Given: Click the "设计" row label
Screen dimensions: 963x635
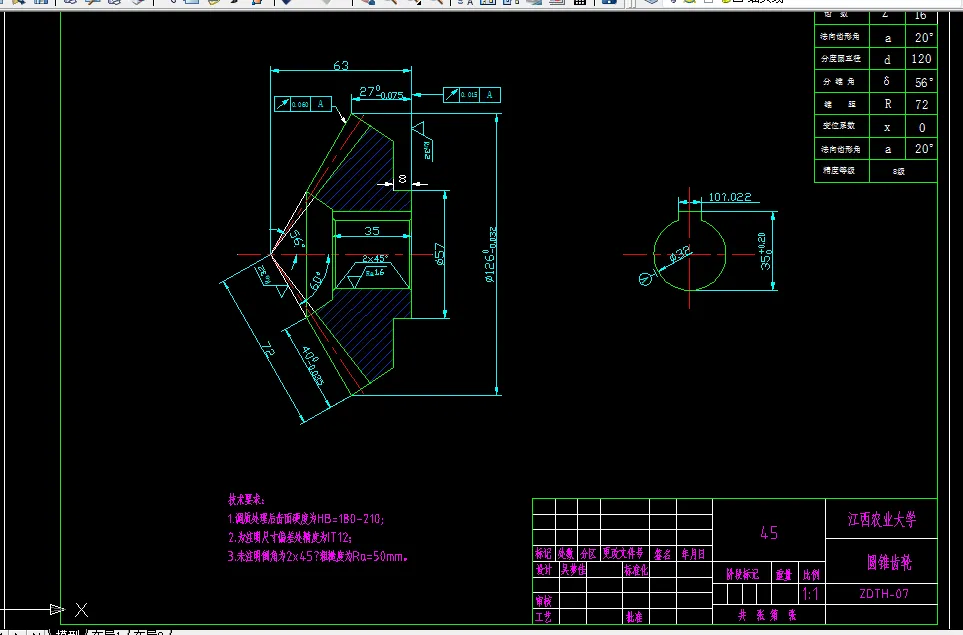Looking at the screenshot, I should click(x=544, y=569).
